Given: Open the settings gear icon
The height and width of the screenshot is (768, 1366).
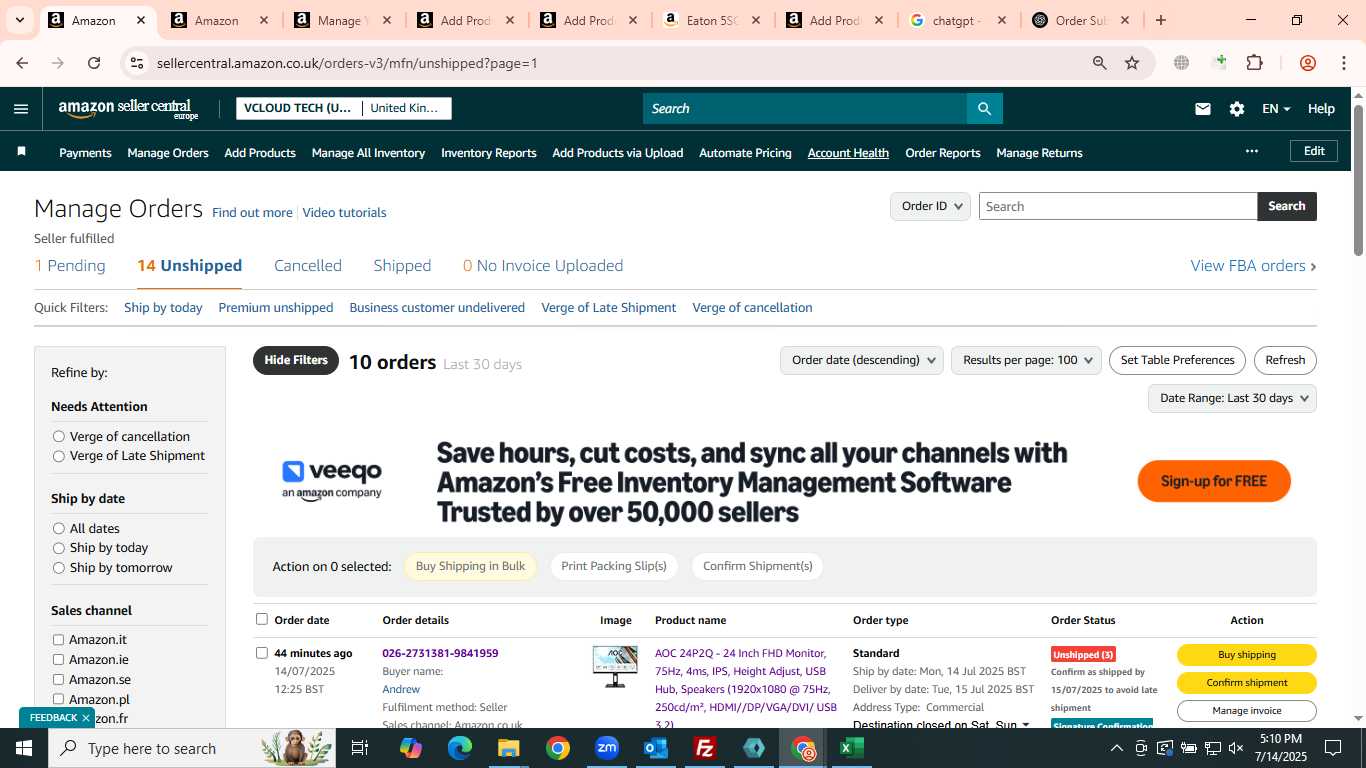Looking at the screenshot, I should 1237,109.
